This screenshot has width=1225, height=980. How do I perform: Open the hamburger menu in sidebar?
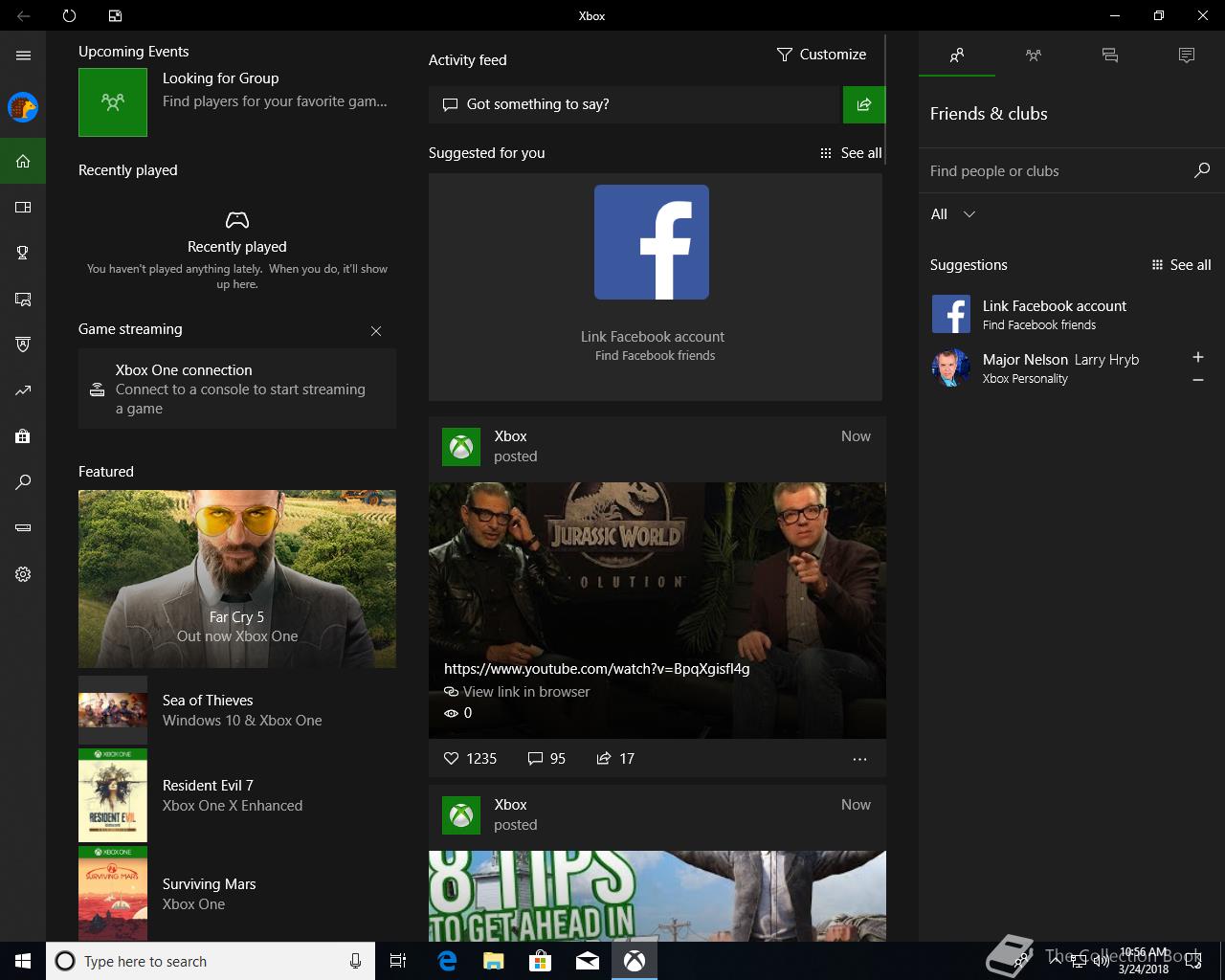pyautogui.click(x=23, y=56)
